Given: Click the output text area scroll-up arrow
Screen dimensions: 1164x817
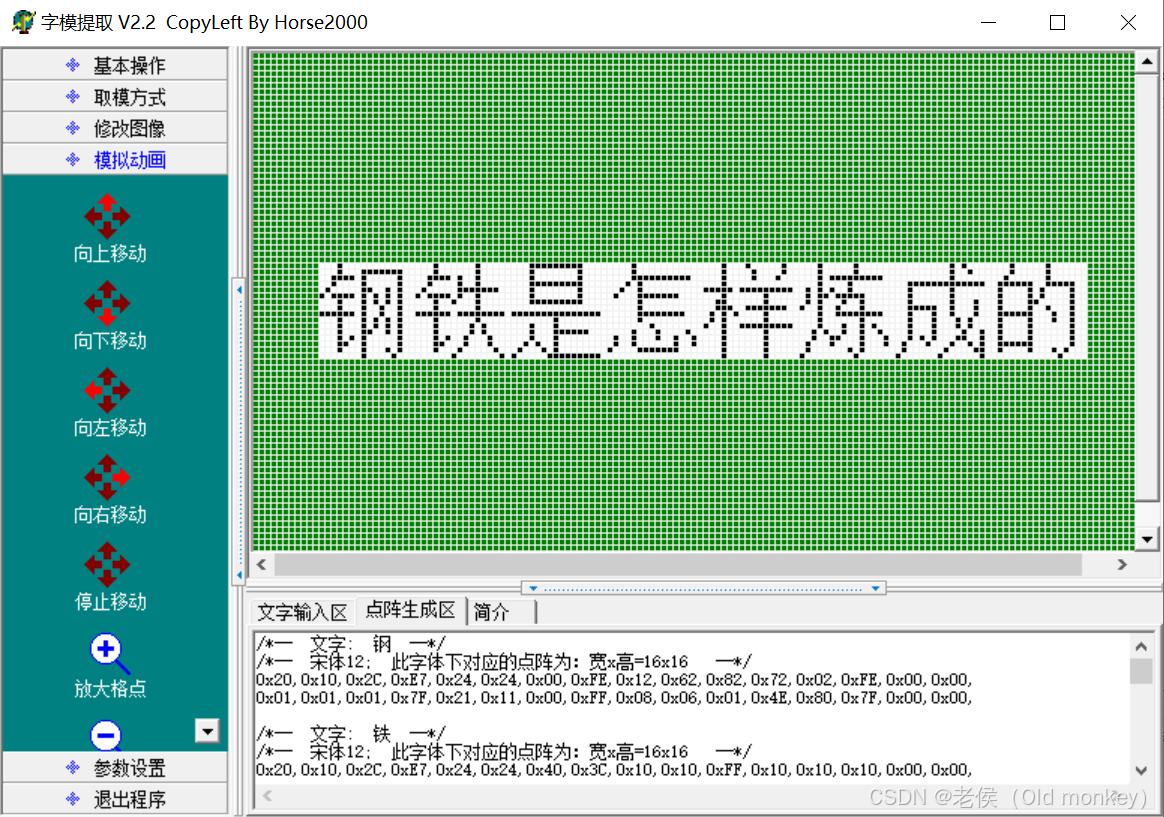Looking at the screenshot, I should (1141, 646).
